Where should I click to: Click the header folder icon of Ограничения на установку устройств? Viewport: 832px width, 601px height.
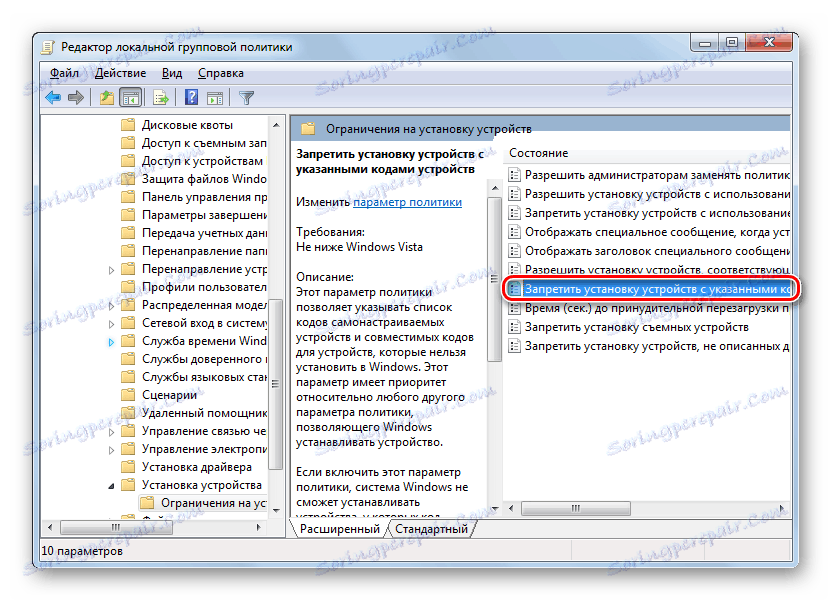pos(308,129)
